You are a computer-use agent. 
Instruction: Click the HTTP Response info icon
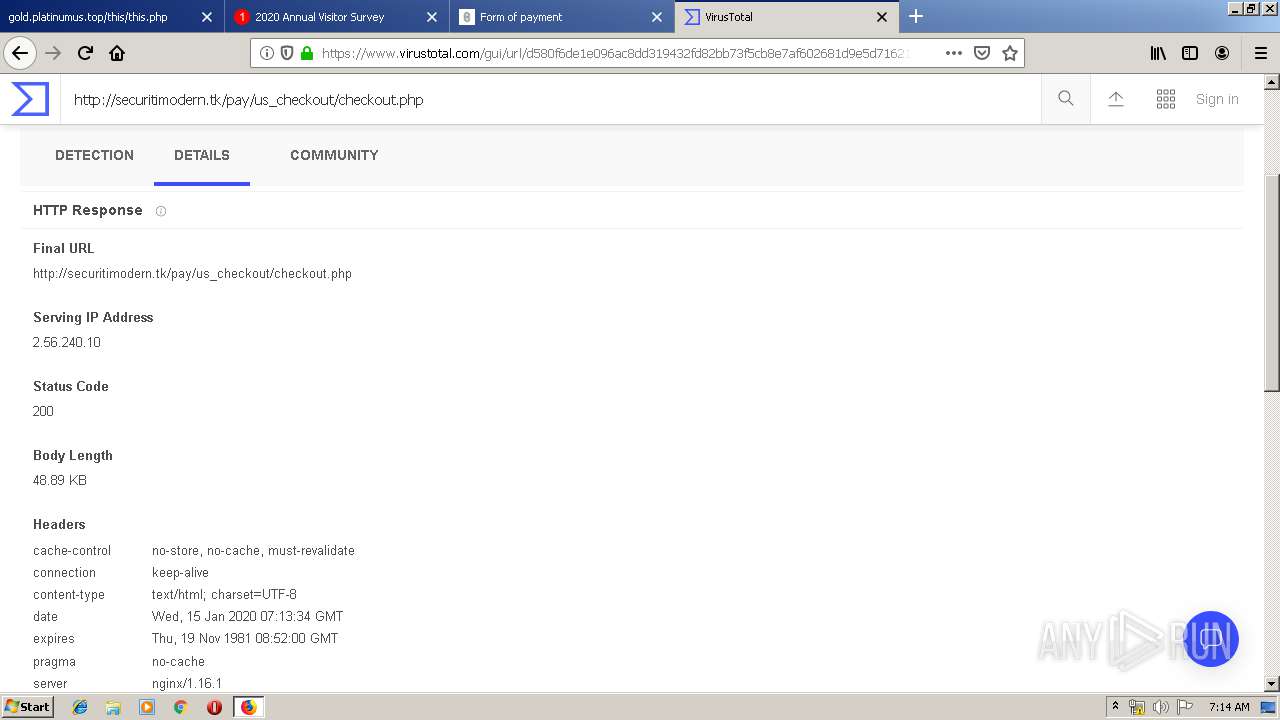point(161,211)
